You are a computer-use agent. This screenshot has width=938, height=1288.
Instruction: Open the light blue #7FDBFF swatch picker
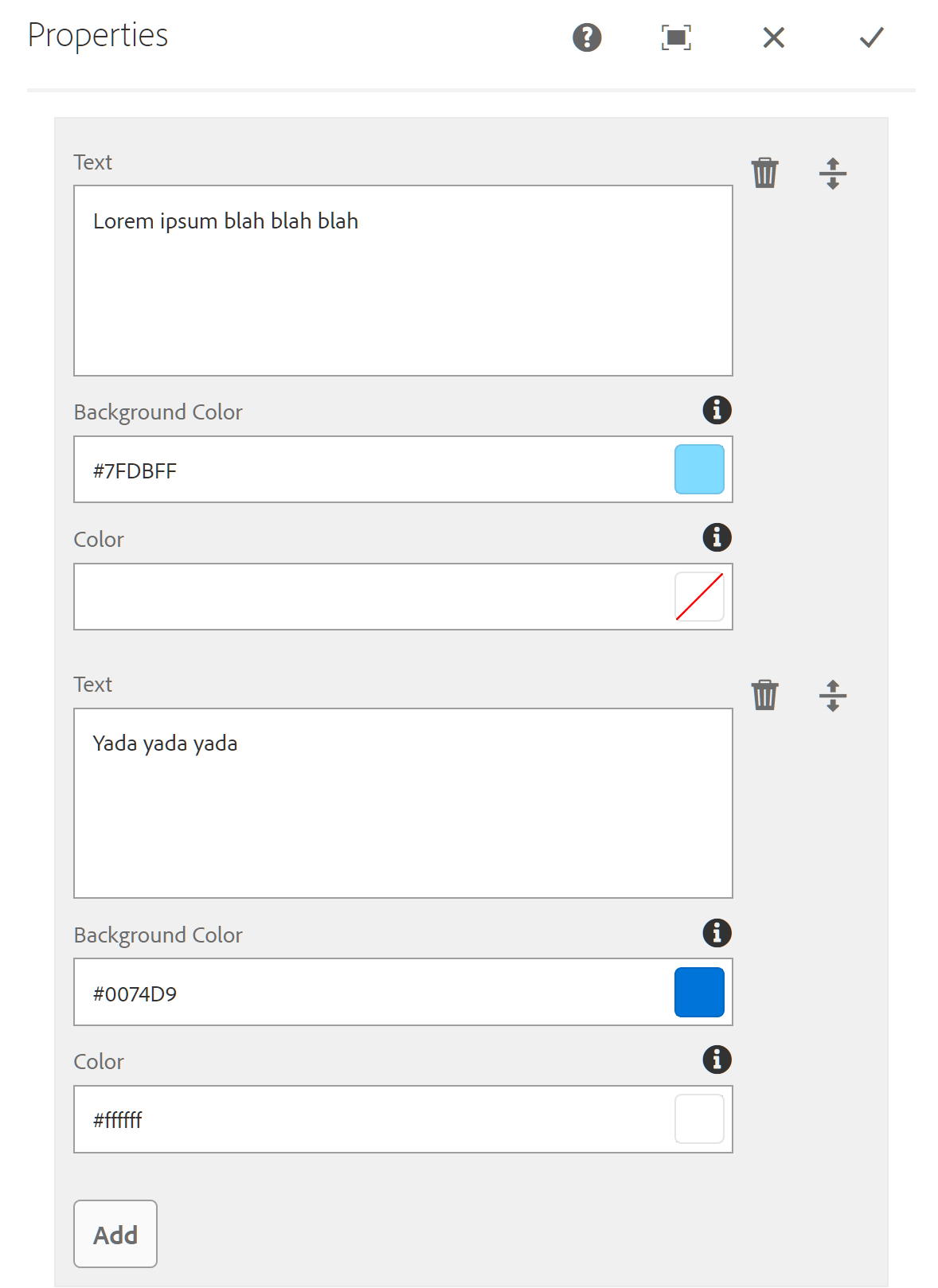(x=699, y=470)
